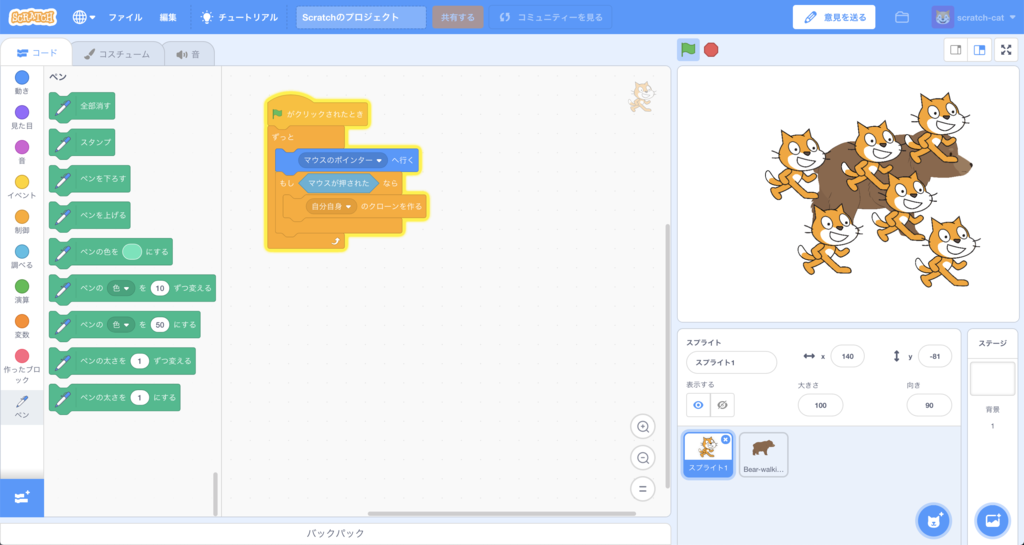Select the イベント block category

[22, 187]
